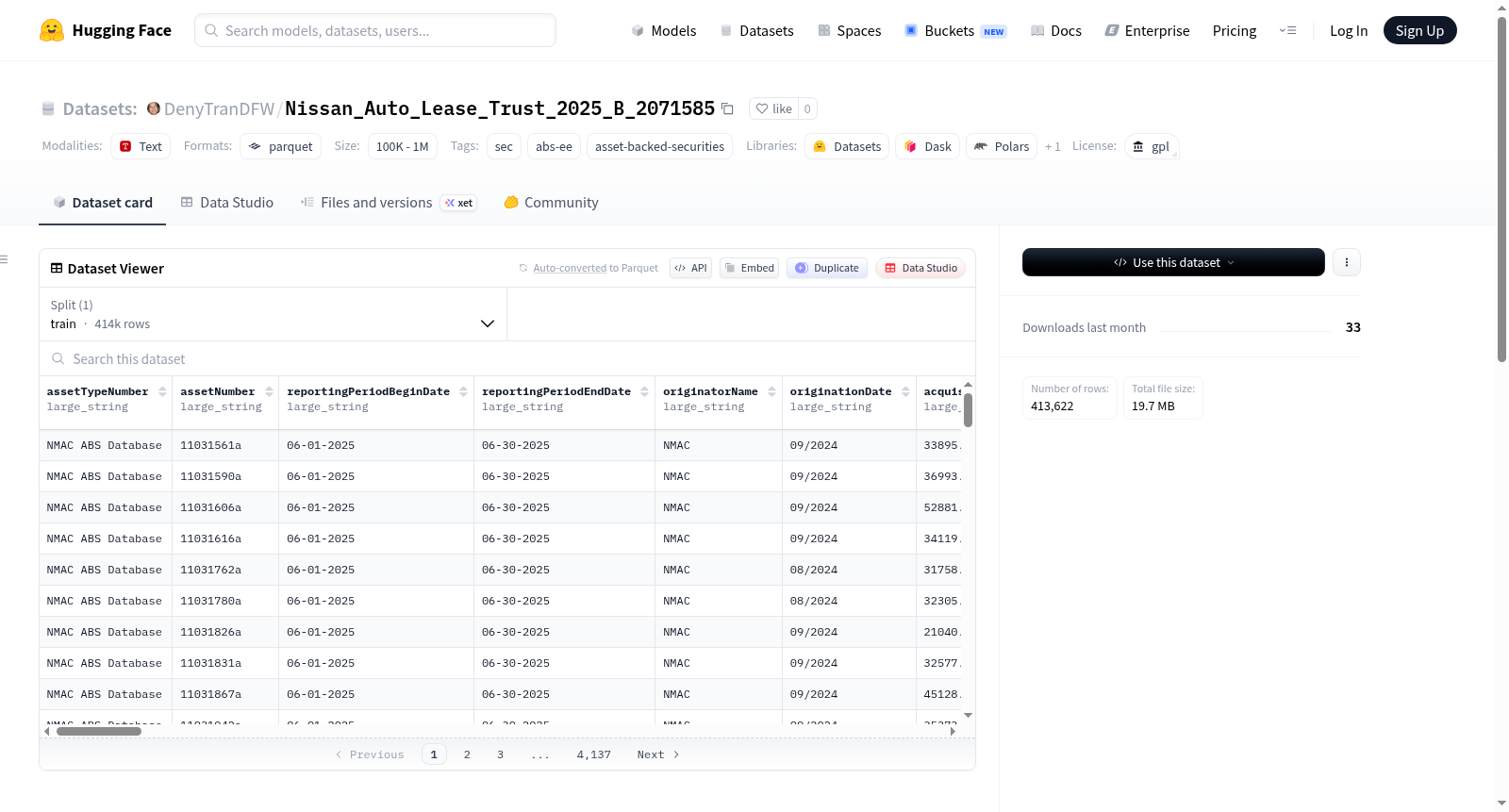Image resolution: width=1509 pixels, height=812 pixels.
Task: Click the current page 1 button
Action: (434, 754)
